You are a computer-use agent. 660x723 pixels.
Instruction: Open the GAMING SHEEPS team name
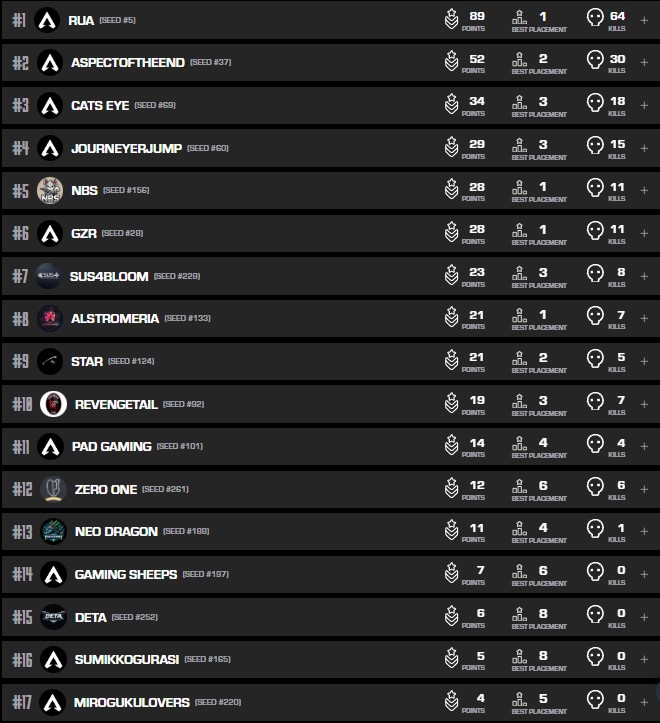(x=126, y=574)
